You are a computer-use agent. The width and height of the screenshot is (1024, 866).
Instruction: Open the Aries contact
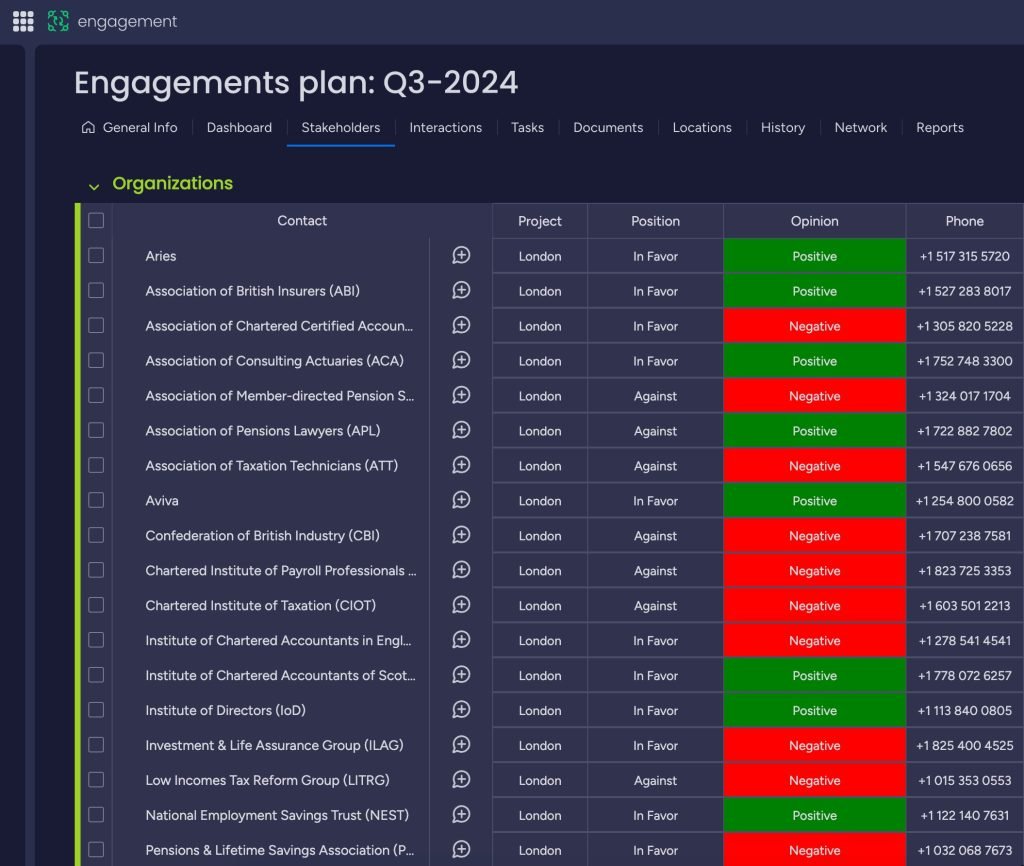pos(161,256)
